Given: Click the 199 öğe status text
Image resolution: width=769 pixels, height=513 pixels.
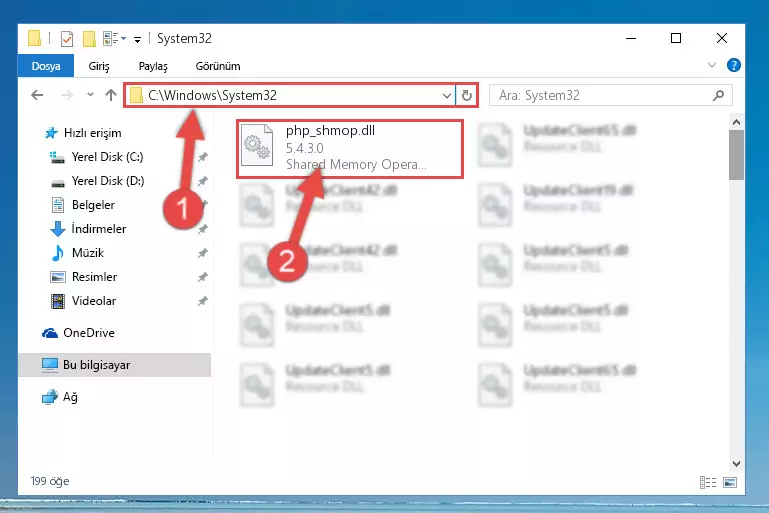Looking at the screenshot, I should click(50, 481).
